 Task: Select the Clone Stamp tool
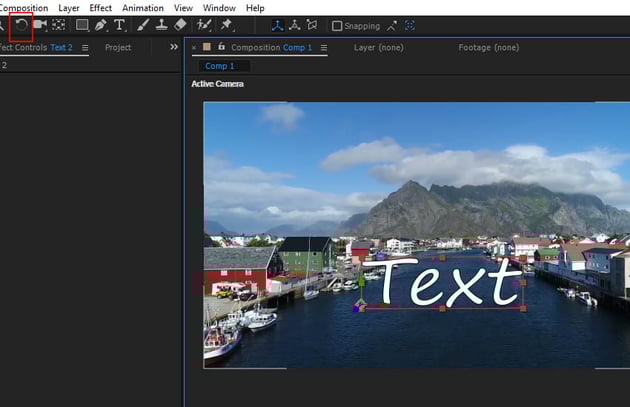(161, 24)
